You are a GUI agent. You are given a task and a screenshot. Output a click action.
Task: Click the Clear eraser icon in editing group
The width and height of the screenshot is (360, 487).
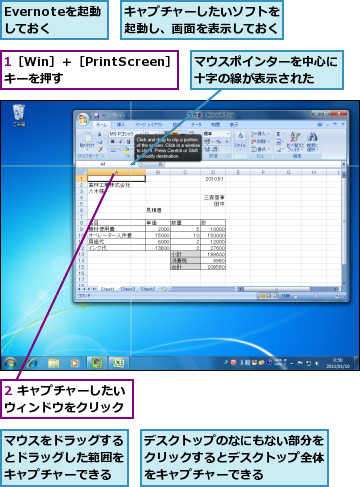coord(278,150)
